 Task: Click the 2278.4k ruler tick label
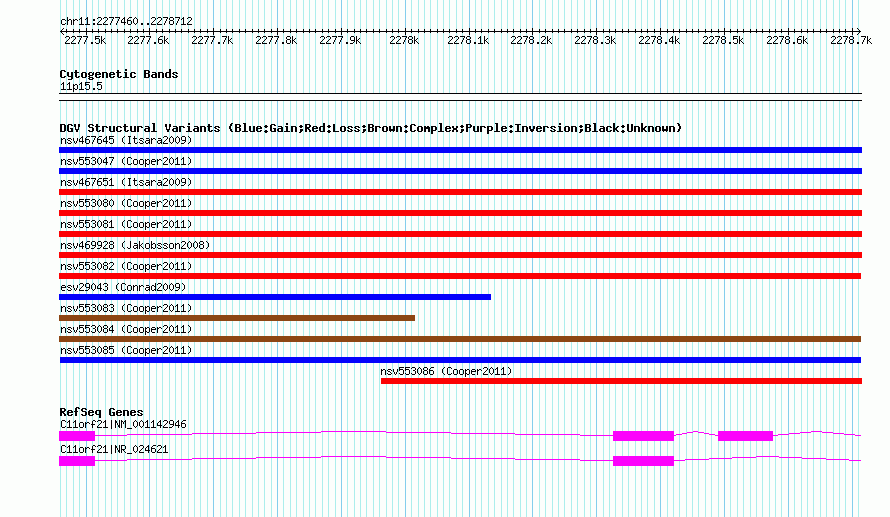click(659, 40)
